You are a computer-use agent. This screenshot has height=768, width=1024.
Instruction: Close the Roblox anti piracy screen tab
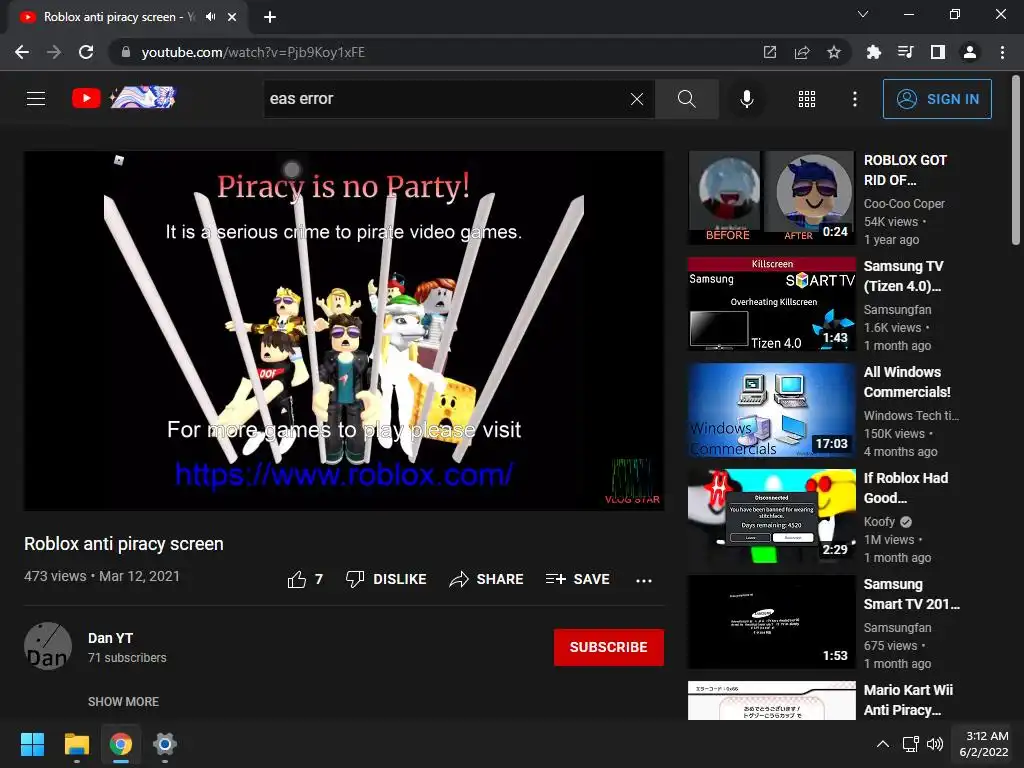point(232,17)
